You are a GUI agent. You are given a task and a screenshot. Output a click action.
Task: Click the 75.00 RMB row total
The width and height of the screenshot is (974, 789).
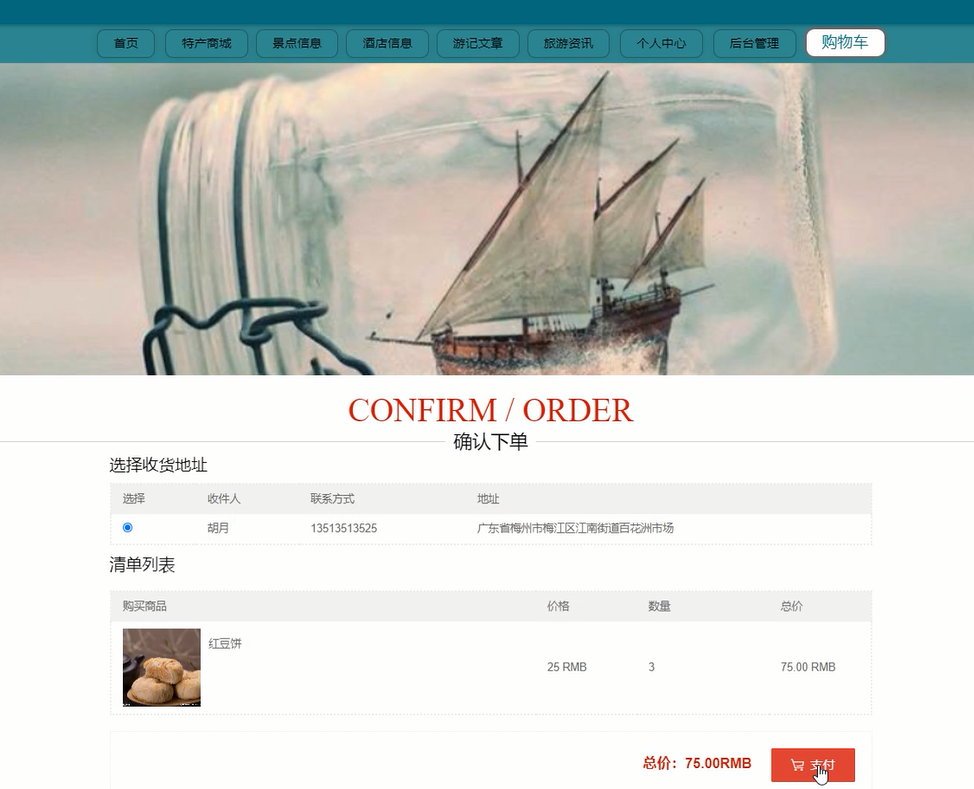tap(808, 667)
